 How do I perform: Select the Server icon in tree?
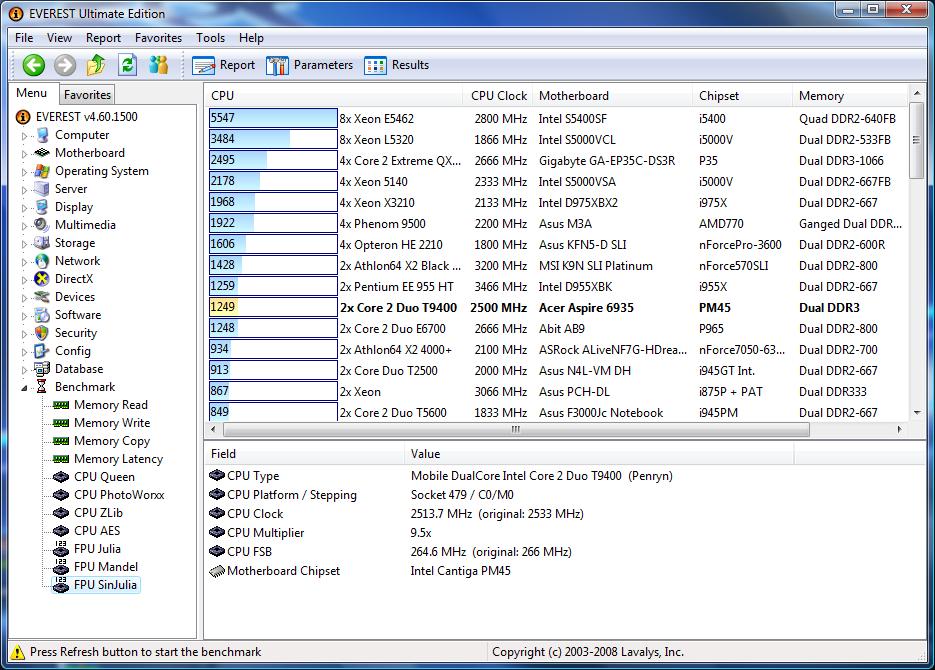(x=42, y=189)
